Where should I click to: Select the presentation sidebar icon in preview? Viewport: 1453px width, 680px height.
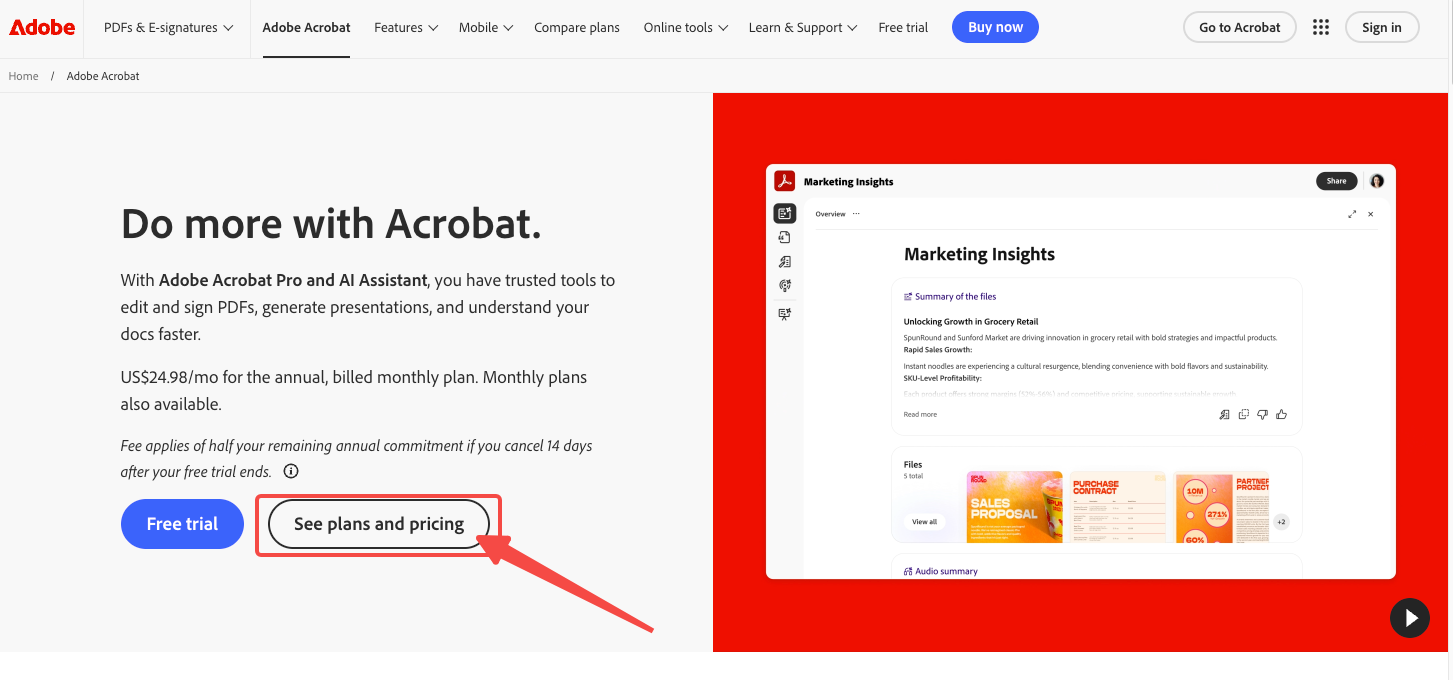tap(785, 314)
